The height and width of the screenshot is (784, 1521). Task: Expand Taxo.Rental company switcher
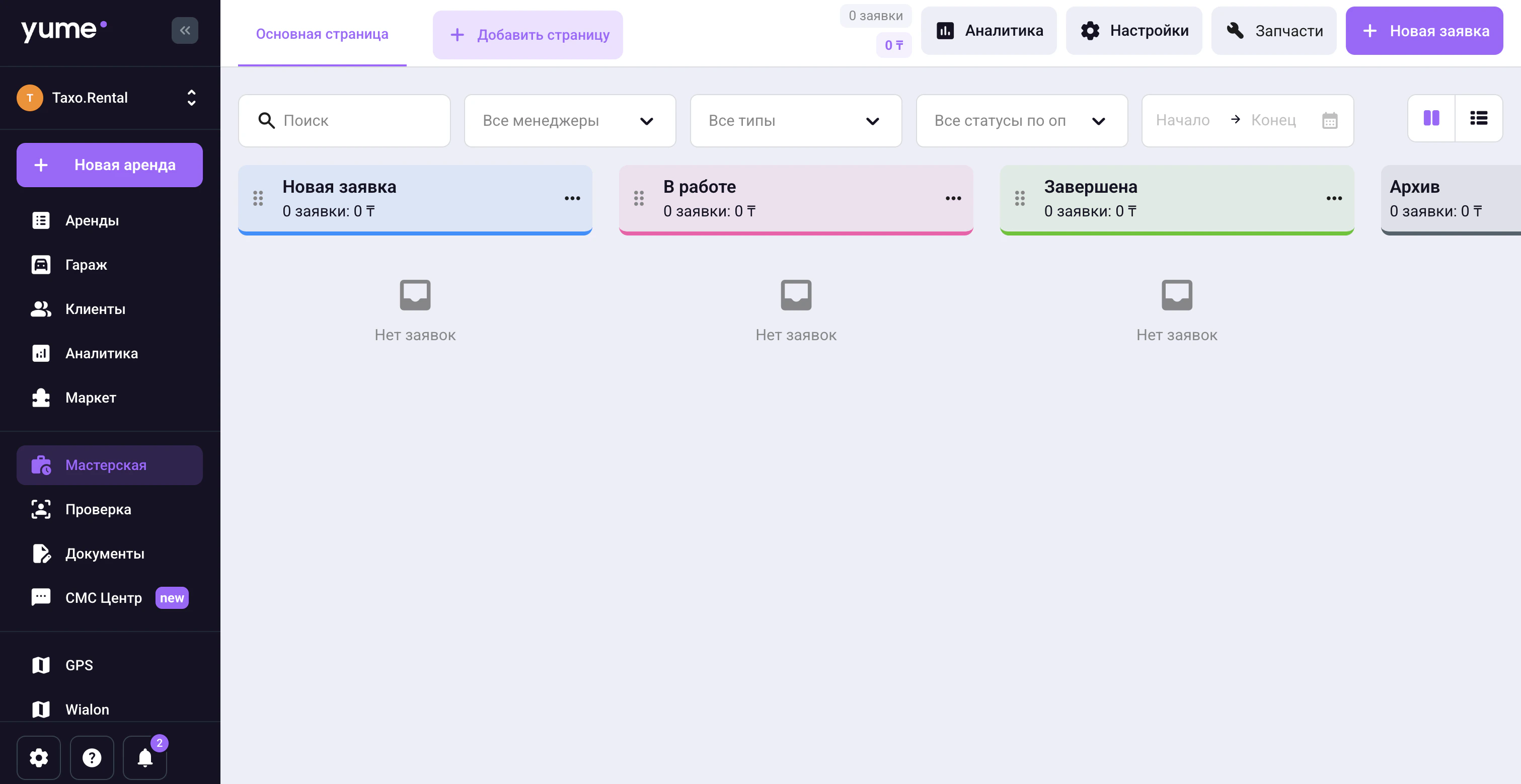(x=109, y=98)
